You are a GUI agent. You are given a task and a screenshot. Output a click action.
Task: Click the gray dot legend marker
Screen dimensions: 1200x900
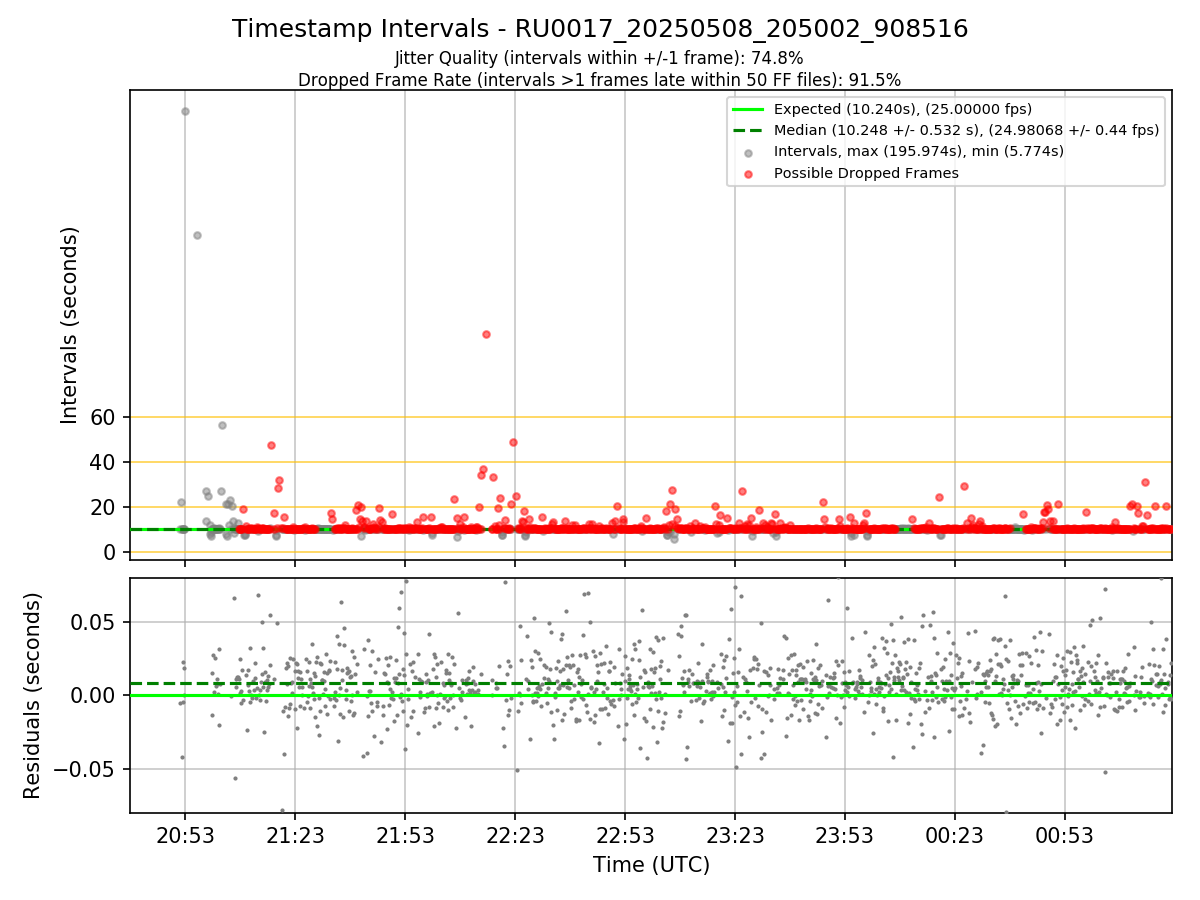pos(749,152)
